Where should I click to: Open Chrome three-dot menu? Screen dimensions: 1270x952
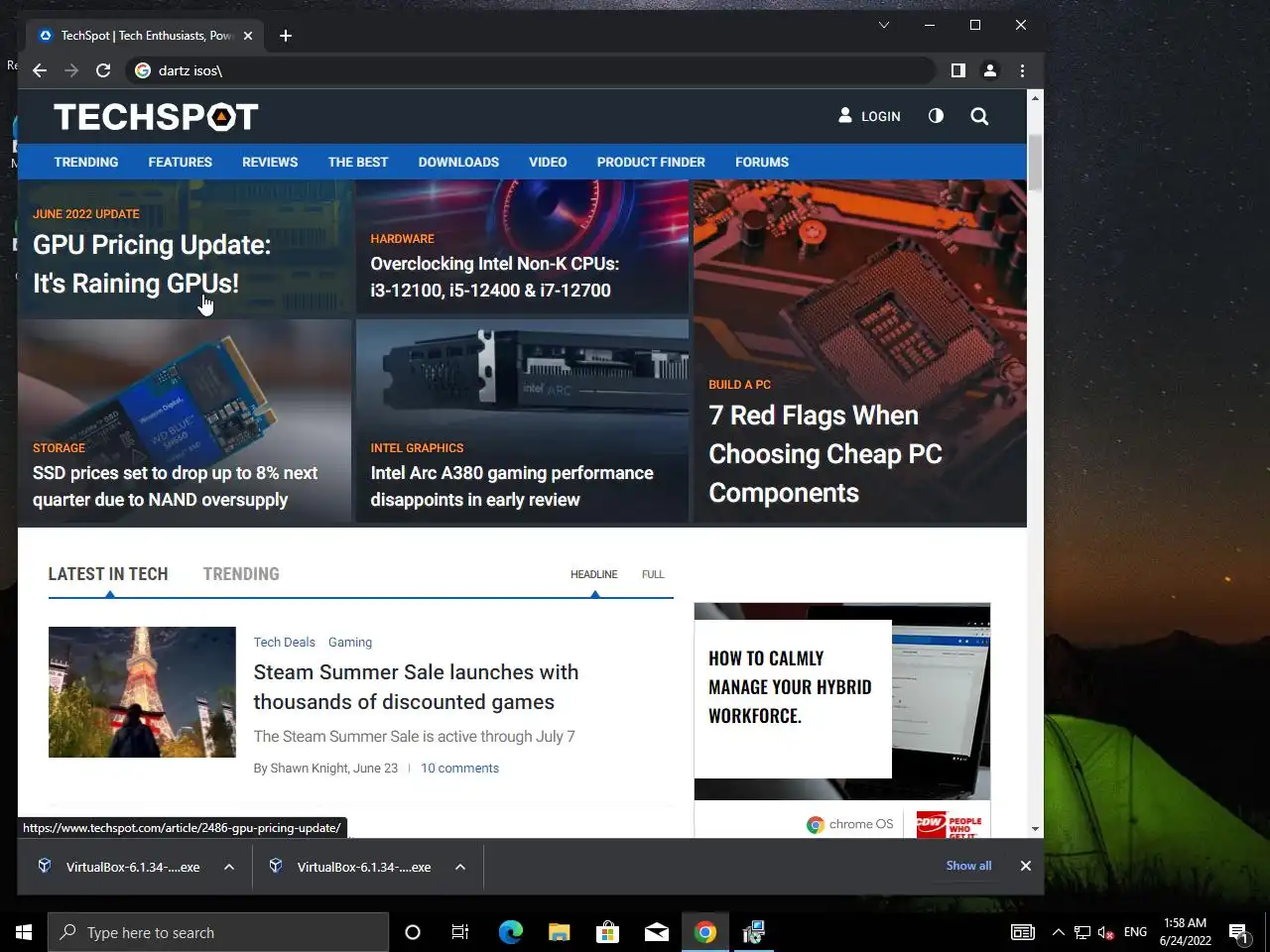point(1022,70)
